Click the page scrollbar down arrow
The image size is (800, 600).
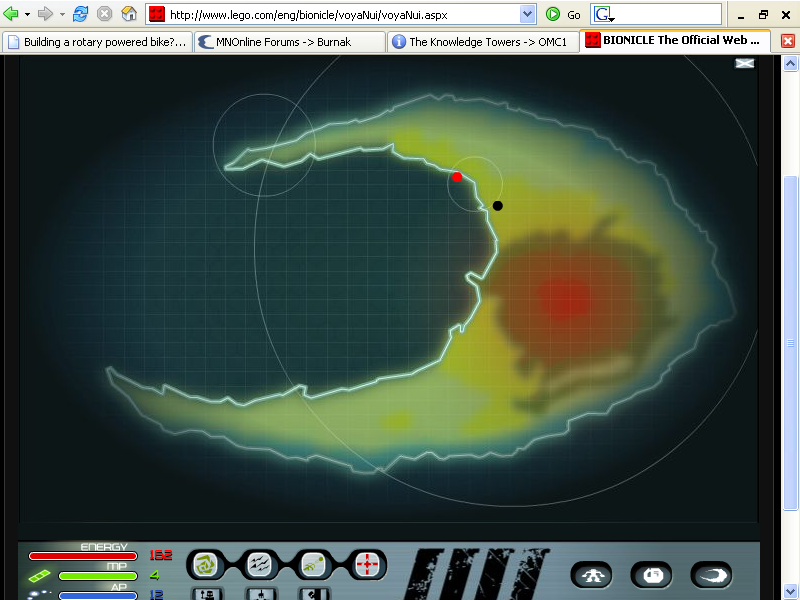click(x=790, y=593)
